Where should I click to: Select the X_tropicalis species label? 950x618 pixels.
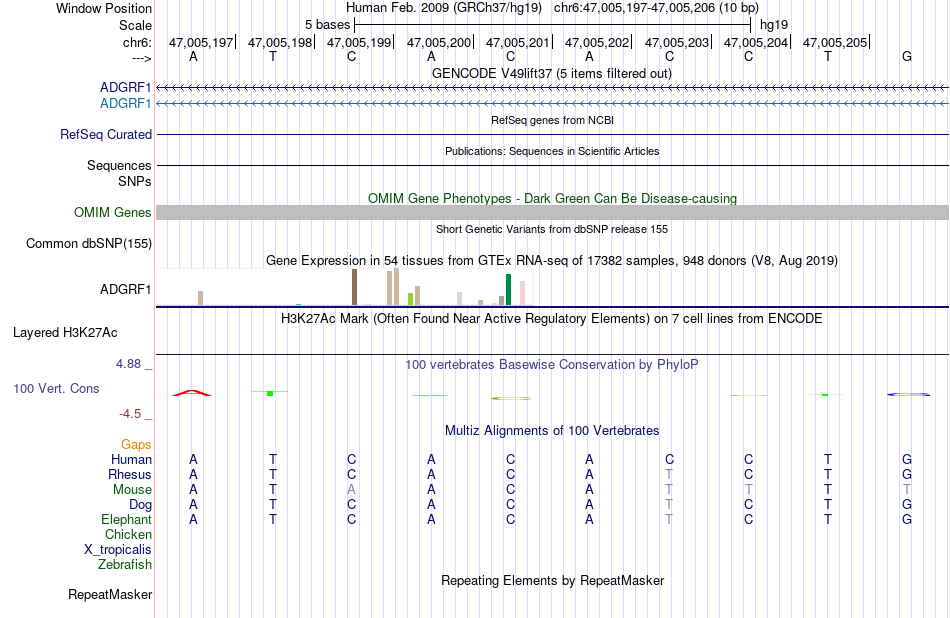tap(118, 550)
